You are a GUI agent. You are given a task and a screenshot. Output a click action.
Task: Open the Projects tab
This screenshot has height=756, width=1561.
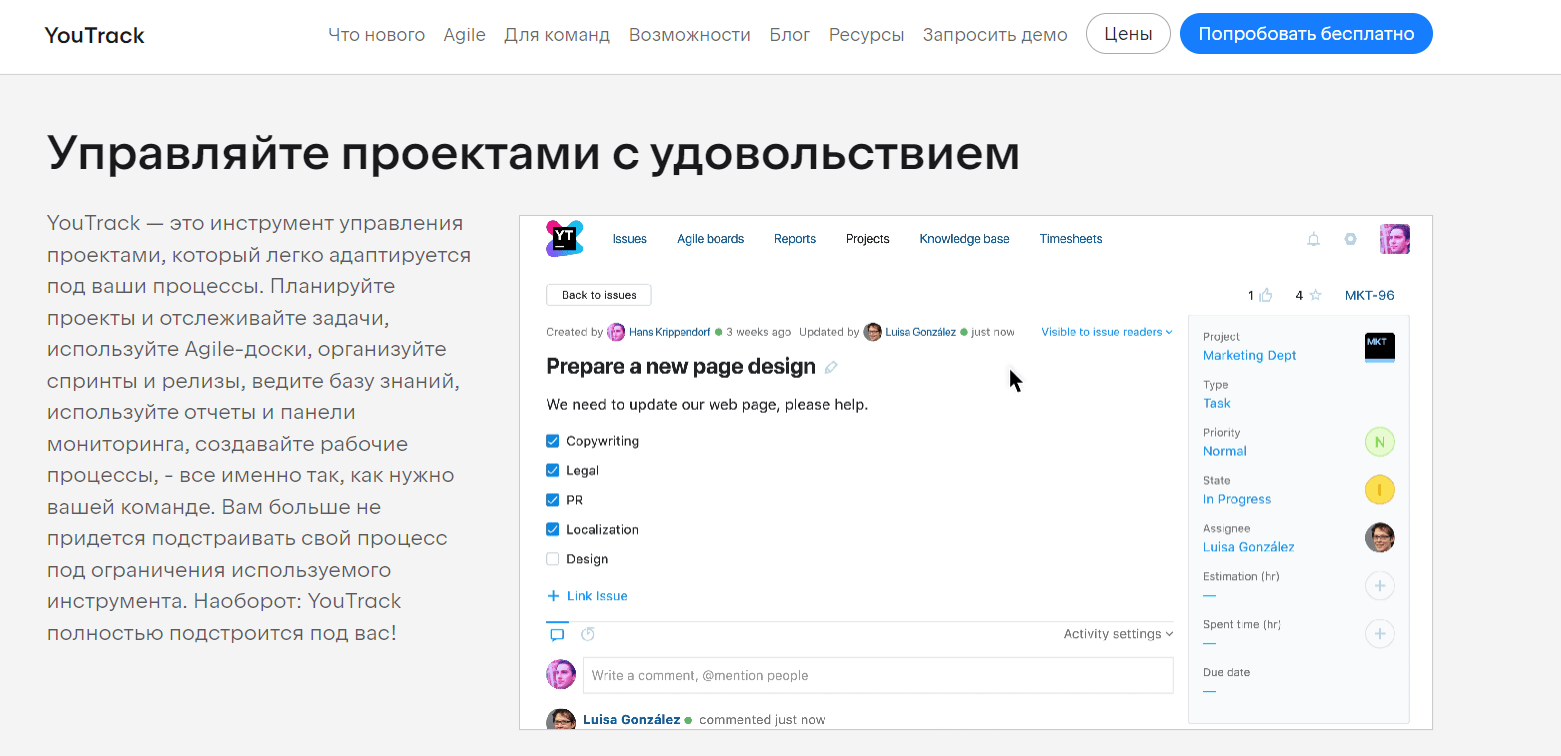coord(868,239)
